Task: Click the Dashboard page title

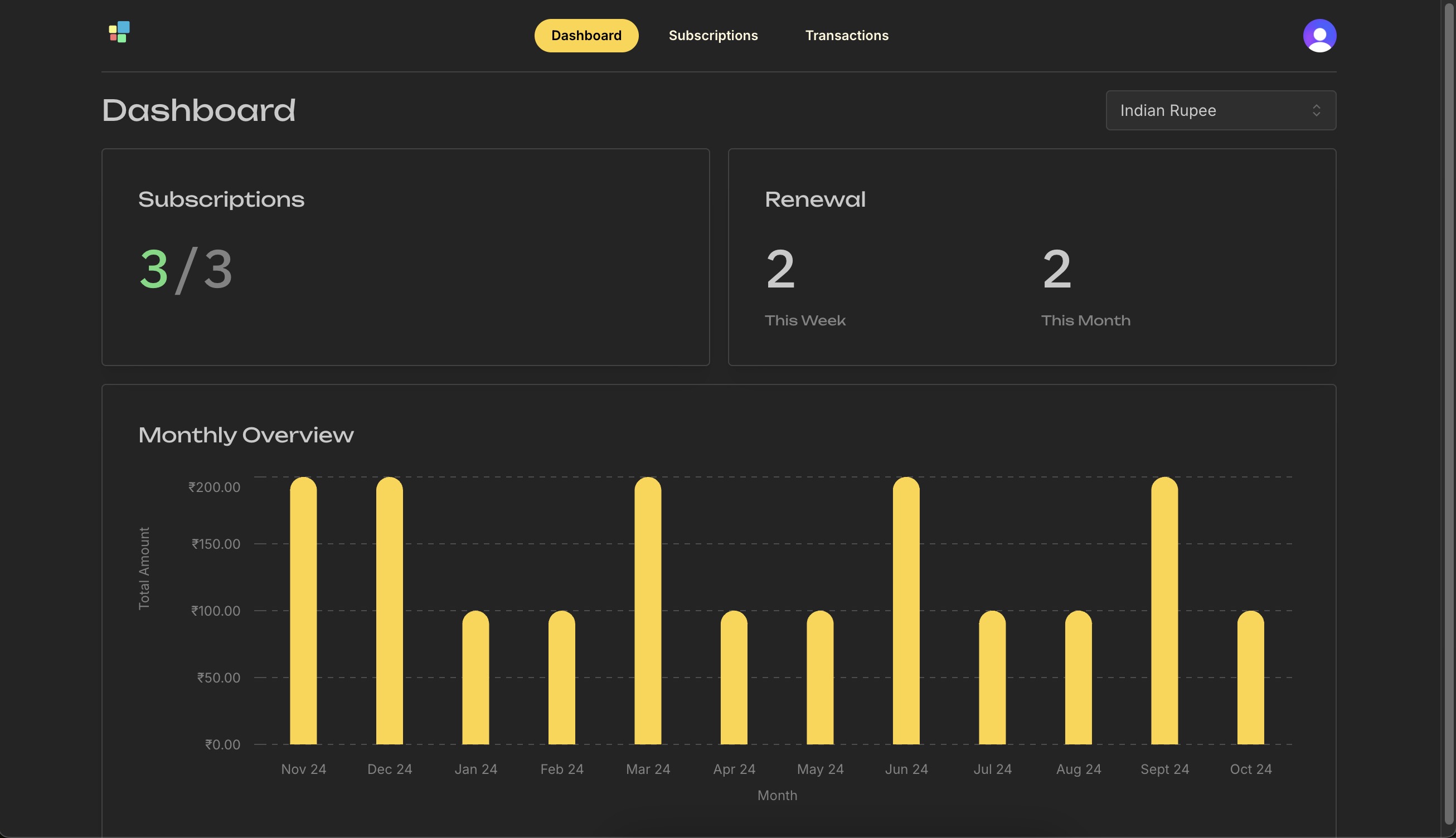Action: [x=198, y=110]
